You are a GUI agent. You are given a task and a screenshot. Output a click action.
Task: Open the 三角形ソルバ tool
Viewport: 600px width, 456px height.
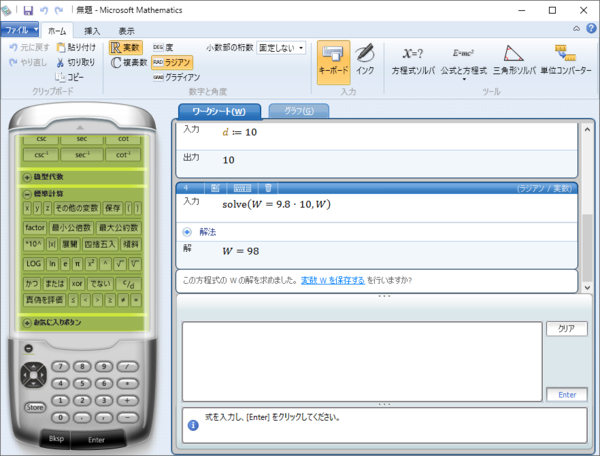pyautogui.click(x=514, y=61)
